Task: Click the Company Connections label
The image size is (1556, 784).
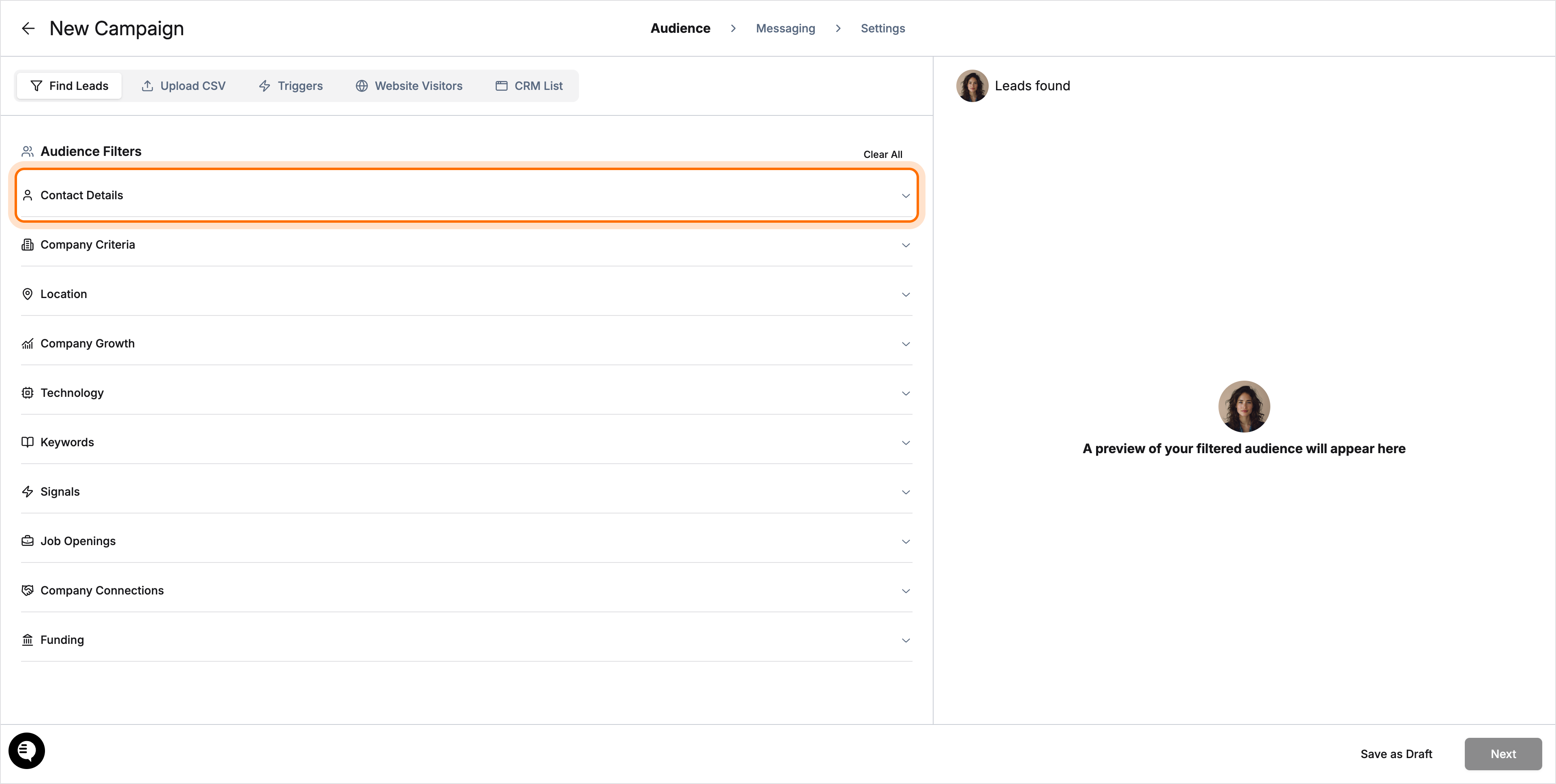Action: coord(102,590)
